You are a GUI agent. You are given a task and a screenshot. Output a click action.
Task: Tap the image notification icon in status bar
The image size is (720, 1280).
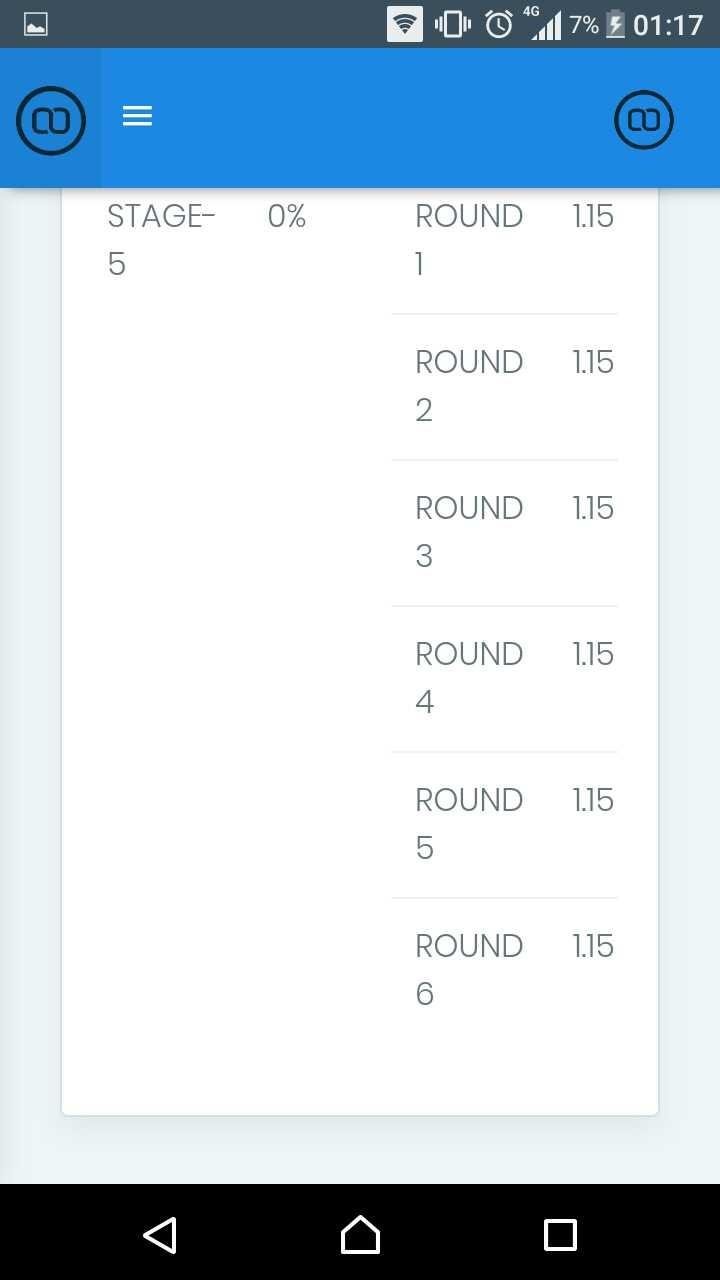click(x=36, y=25)
